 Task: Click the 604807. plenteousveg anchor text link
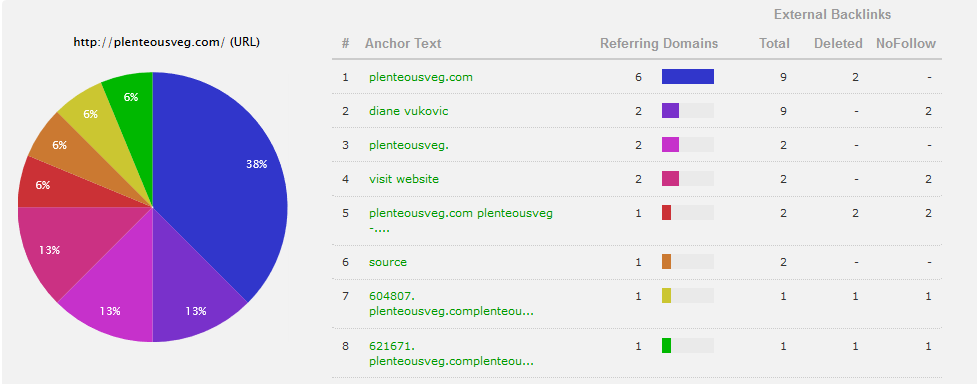[451, 303]
